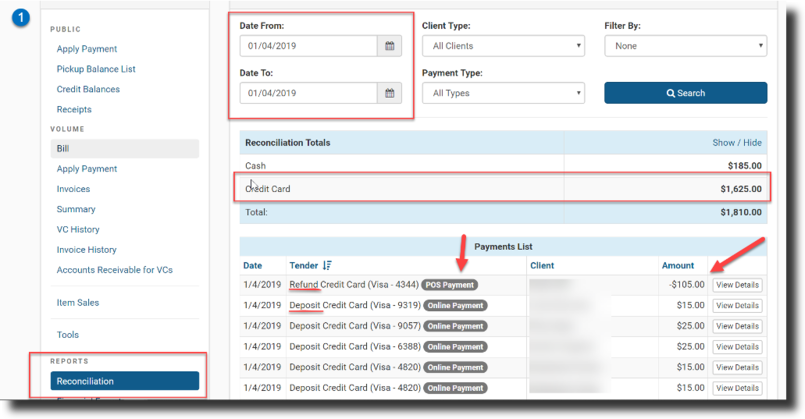Image resolution: width=805 pixels, height=419 pixels.
Task: View details of Visa 9319 deposit
Action: click(737, 305)
